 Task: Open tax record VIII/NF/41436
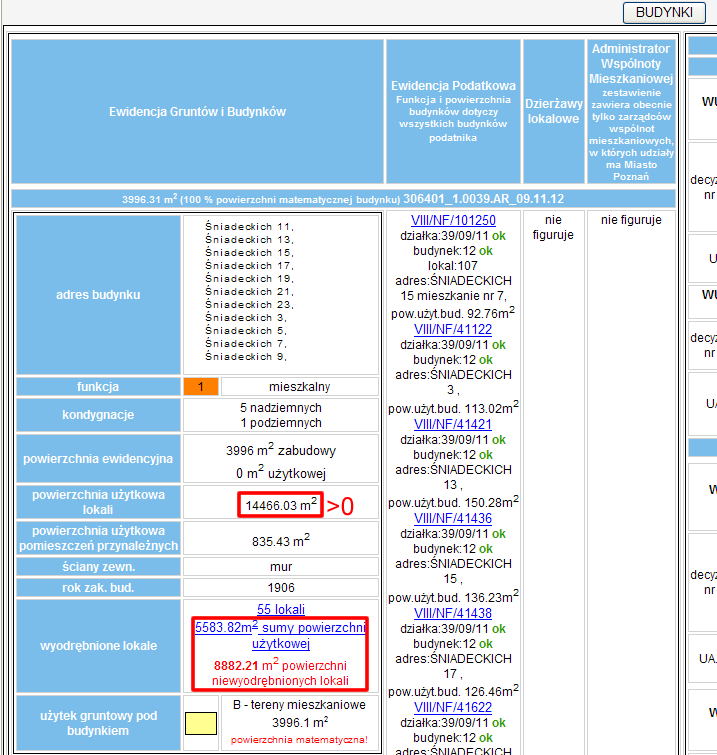pyautogui.click(x=453, y=518)
